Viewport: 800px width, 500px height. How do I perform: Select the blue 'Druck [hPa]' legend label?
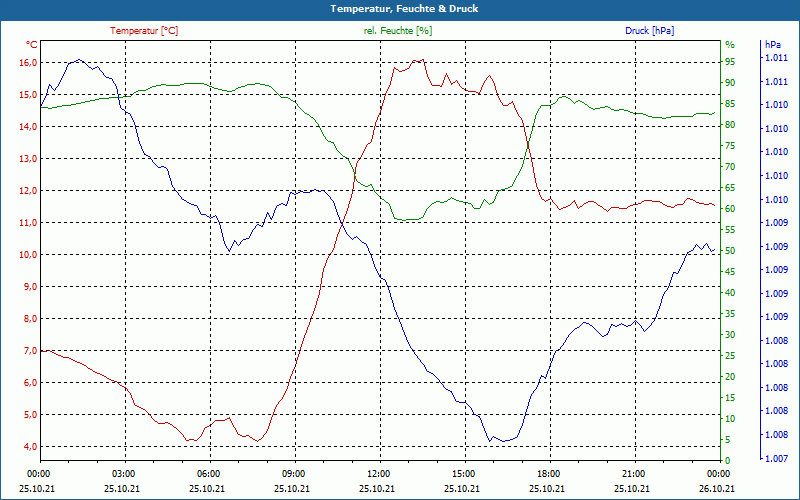[649, 31]
